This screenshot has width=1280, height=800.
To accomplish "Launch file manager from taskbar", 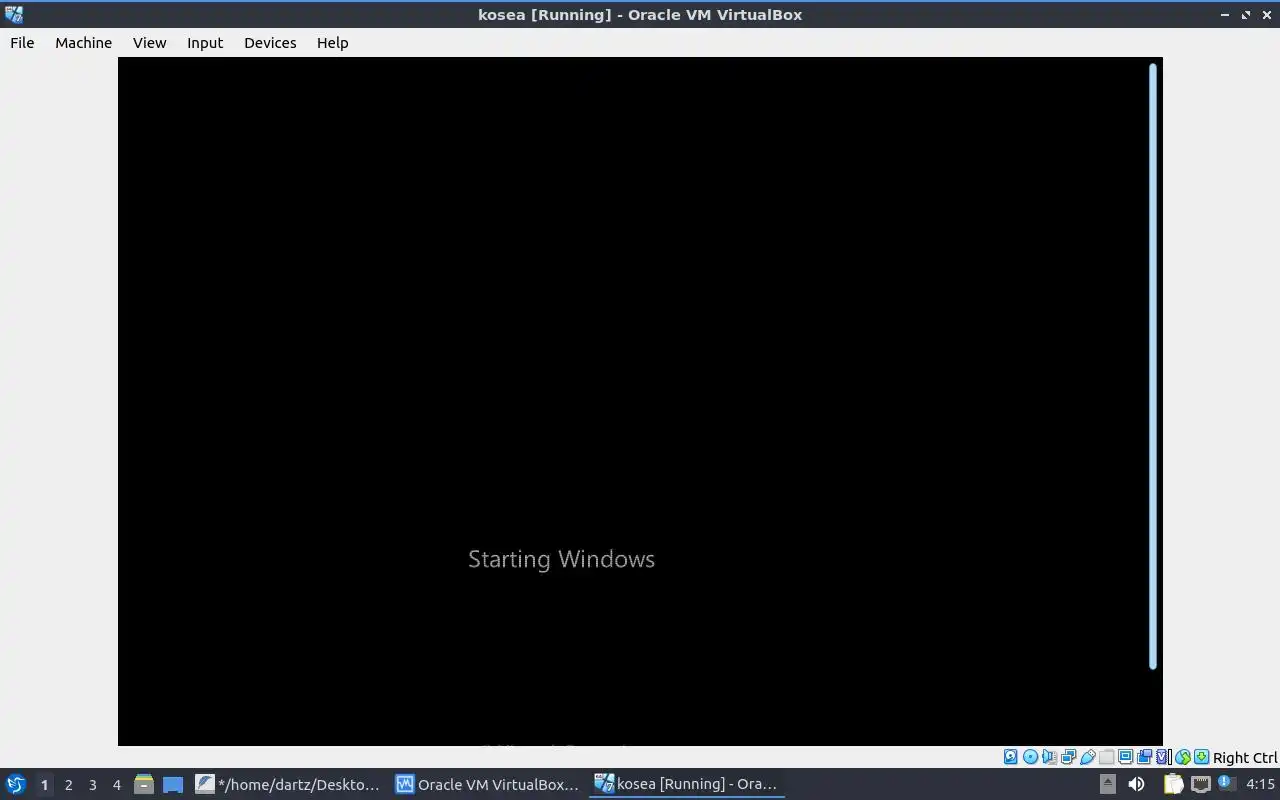I will 143,784.
